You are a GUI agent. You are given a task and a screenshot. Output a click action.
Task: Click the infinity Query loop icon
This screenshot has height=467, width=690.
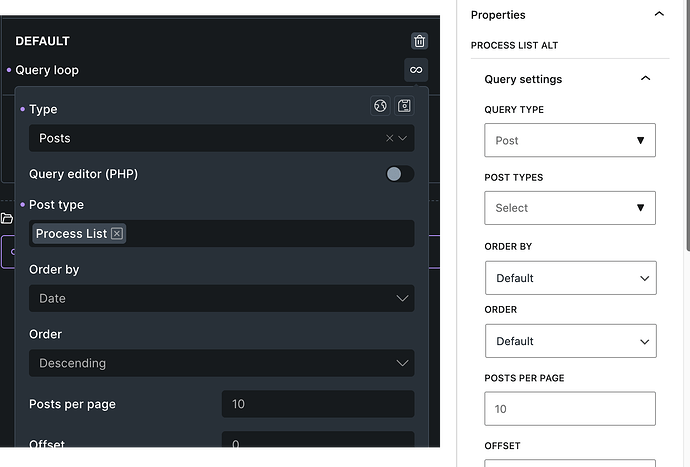[416, 70]
